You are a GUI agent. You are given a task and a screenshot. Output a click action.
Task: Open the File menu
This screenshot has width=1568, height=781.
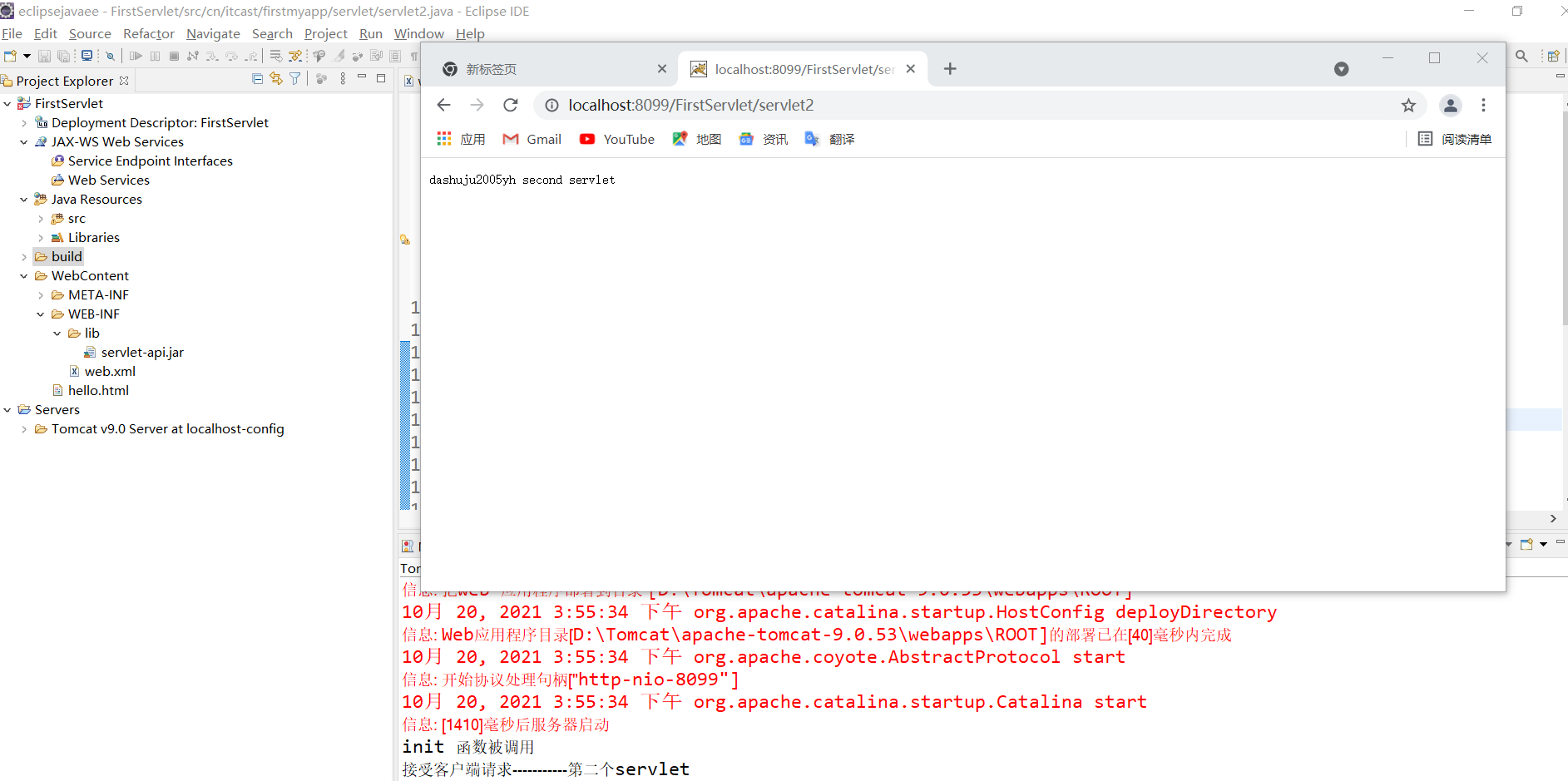click(12, 34)
